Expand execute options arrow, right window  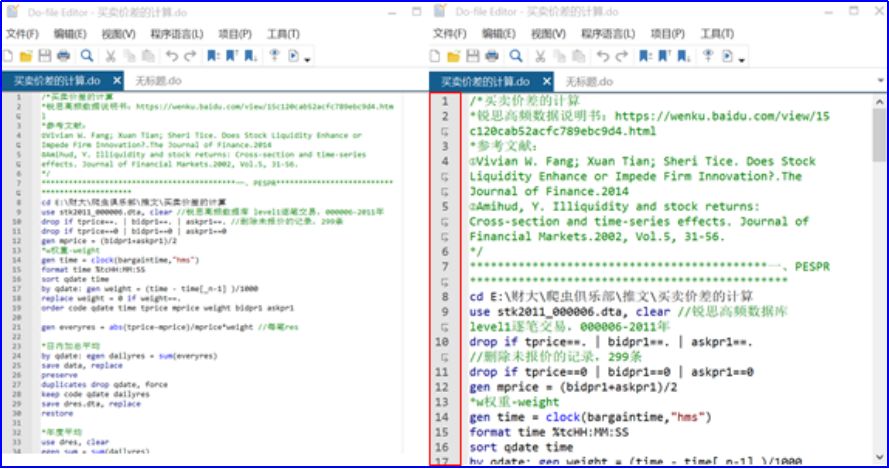point(742,60)
